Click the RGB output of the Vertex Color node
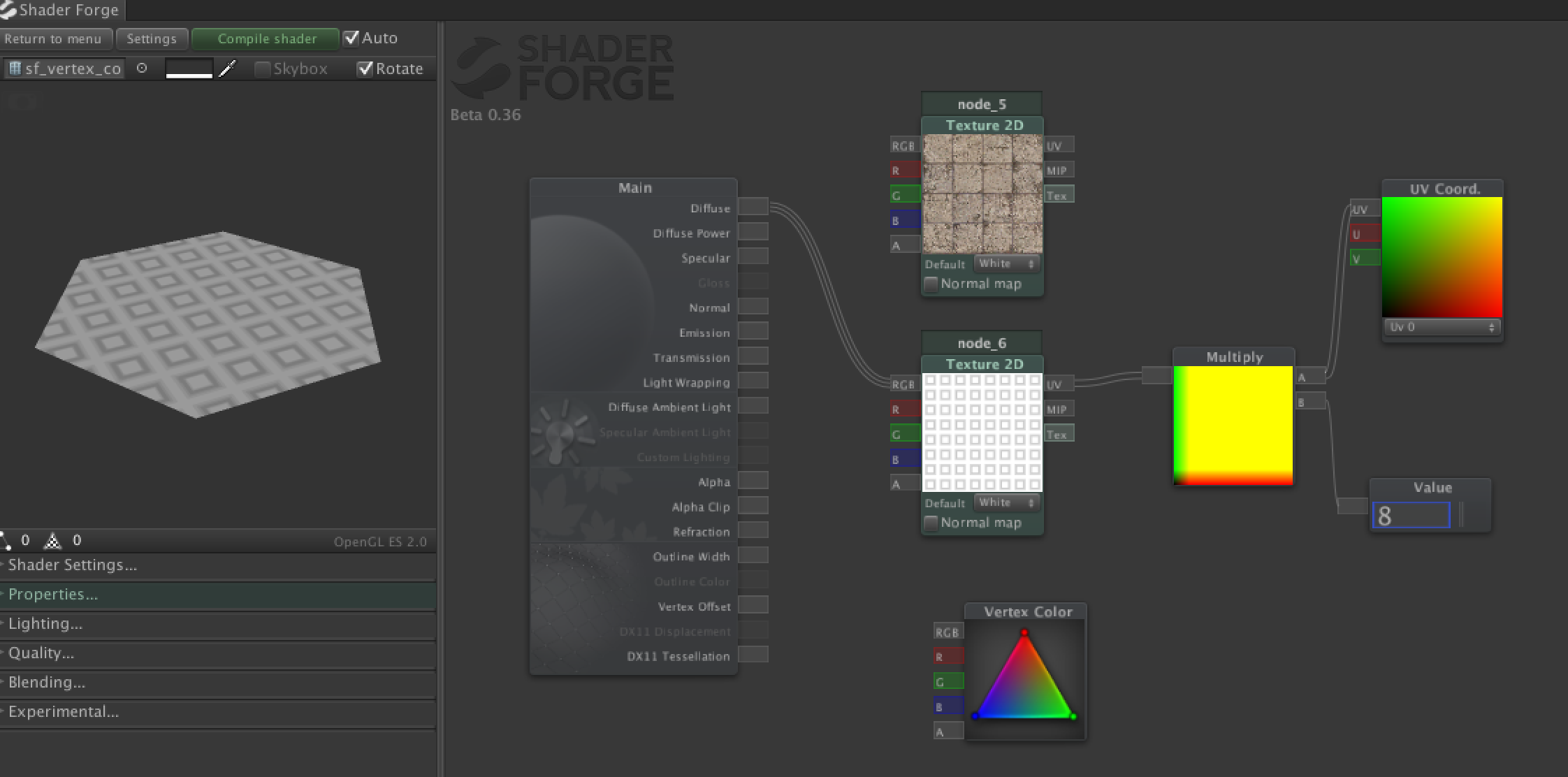 pyautogui.click(x=949, y=632)
